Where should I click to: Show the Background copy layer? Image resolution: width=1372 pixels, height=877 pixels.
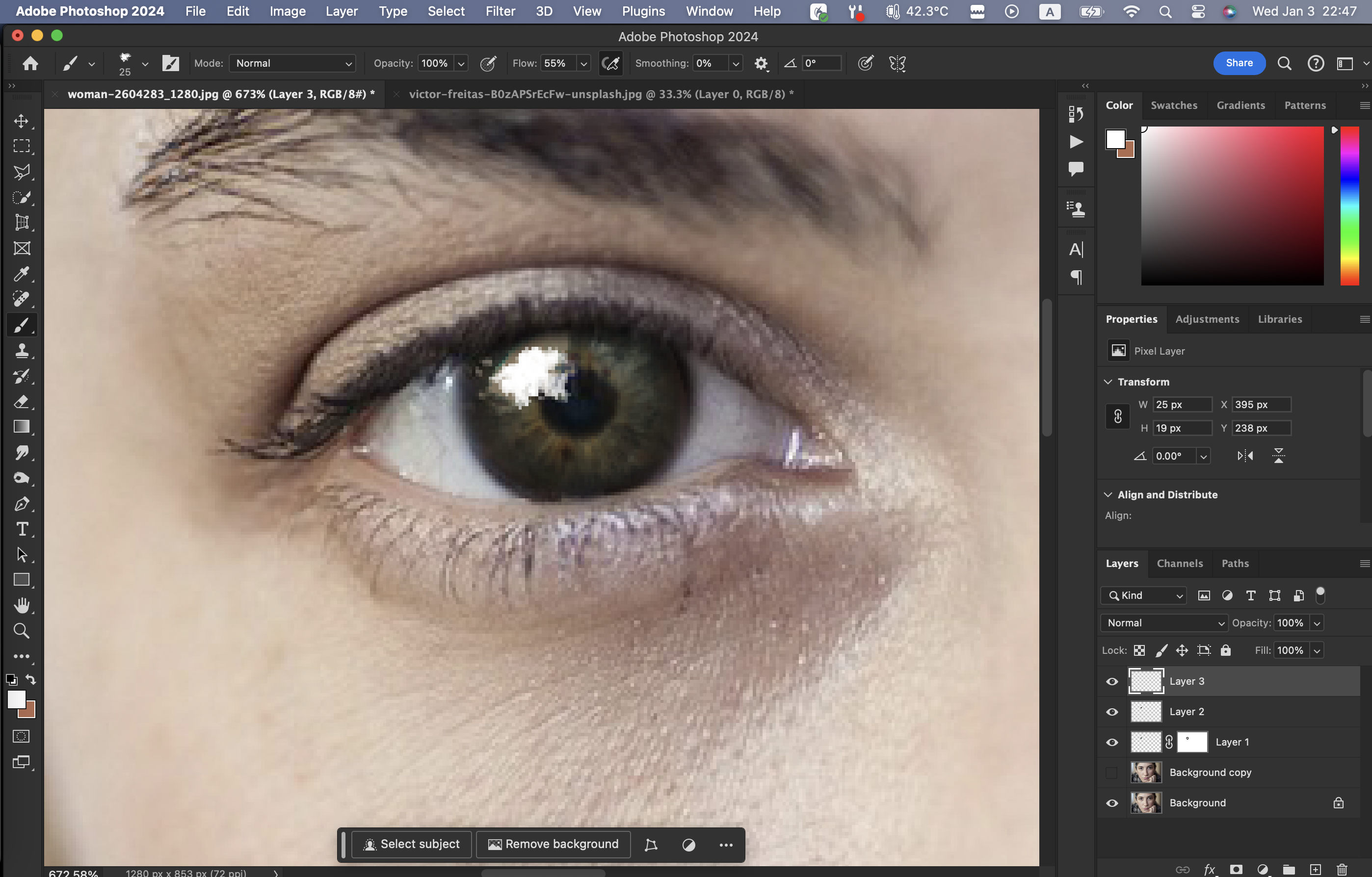pos(1111,773)
